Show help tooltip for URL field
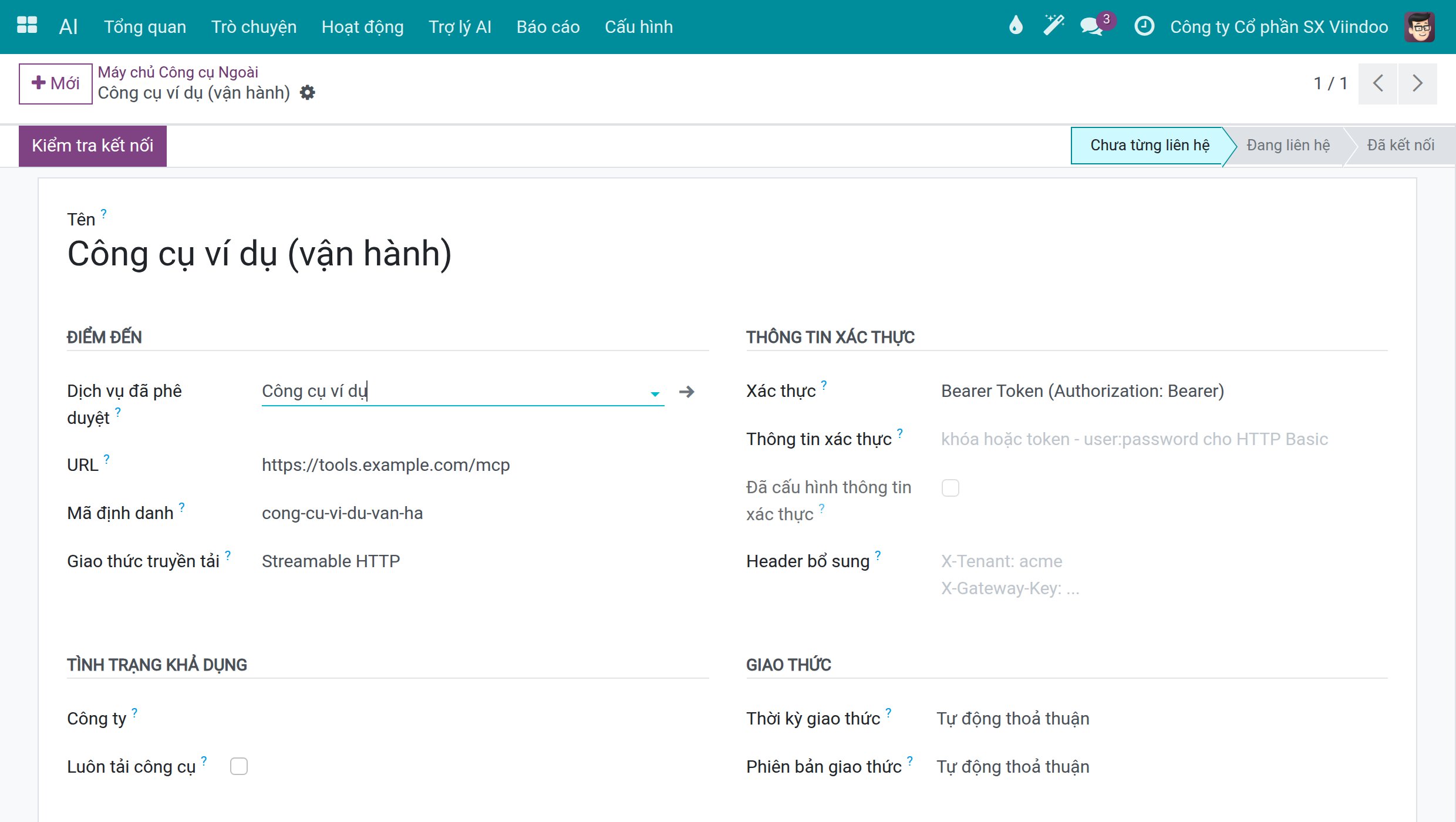Screen dimensions: 1456x822 [x=106, y=459]
